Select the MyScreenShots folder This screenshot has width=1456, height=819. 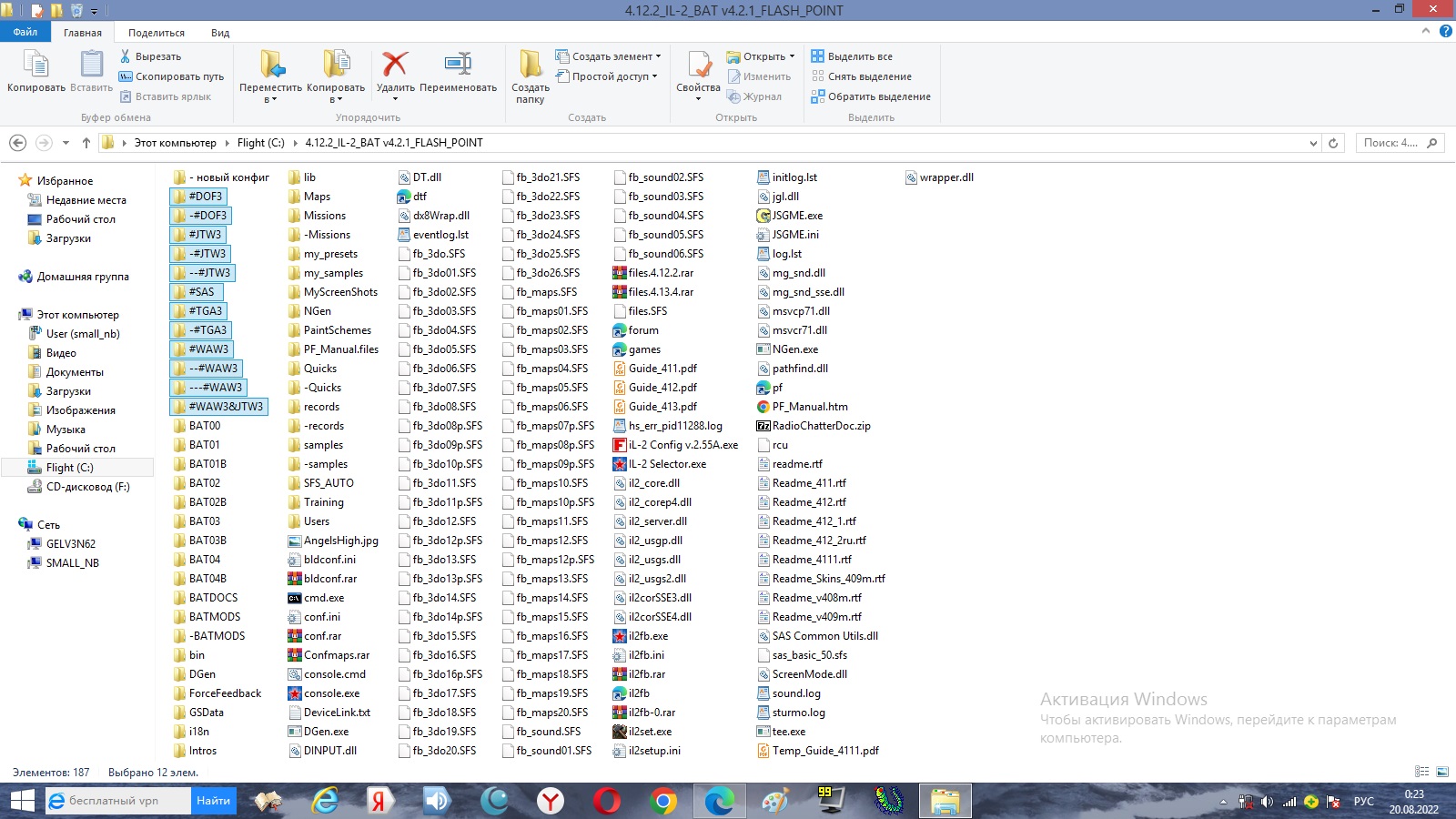point(332,292)
